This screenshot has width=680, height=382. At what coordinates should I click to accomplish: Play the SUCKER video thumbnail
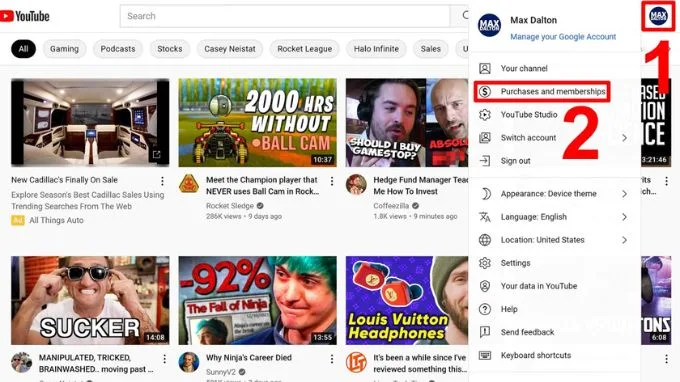[90, 300]
